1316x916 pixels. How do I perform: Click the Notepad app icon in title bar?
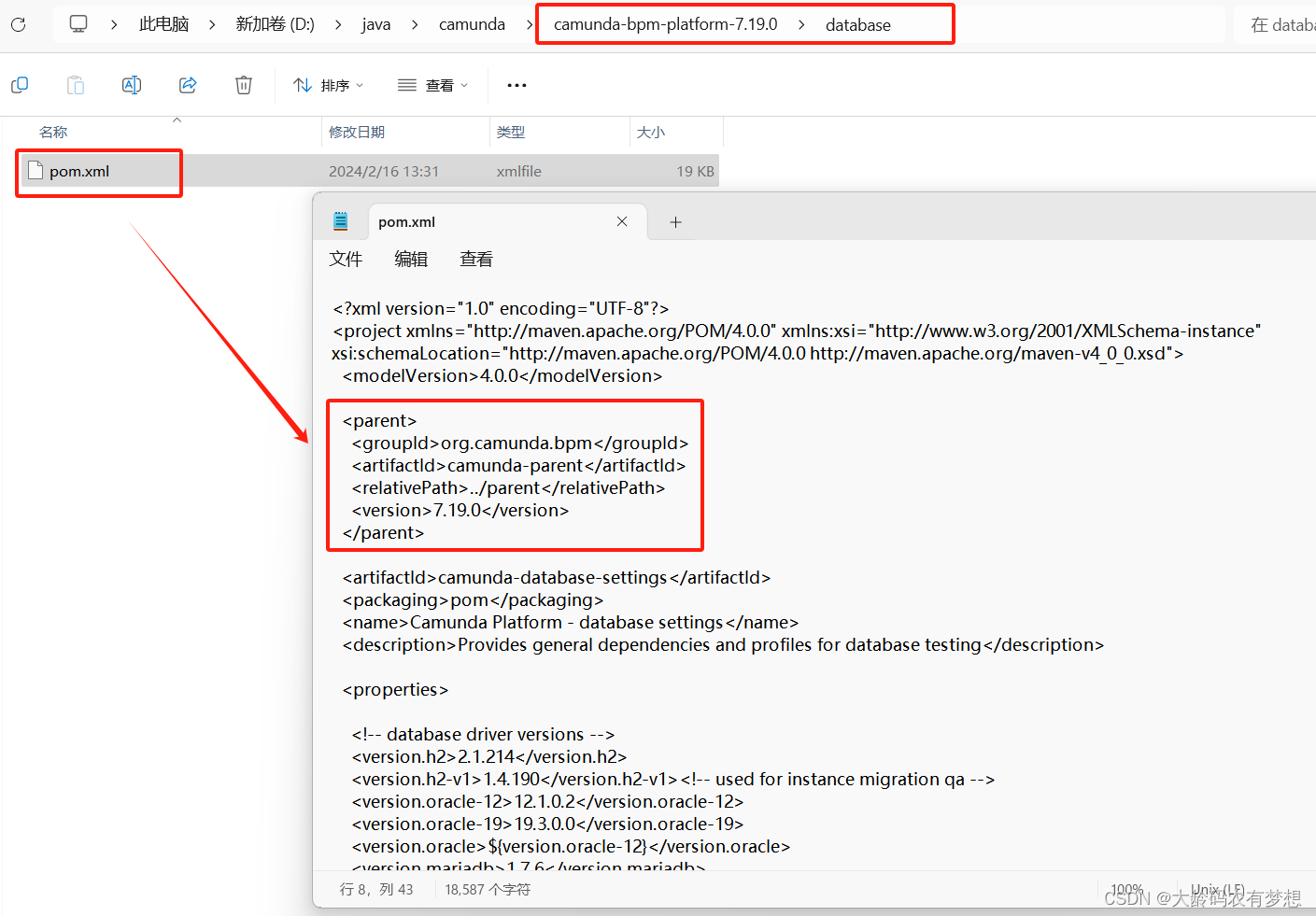pyautogui.click(x=341, y=221)
